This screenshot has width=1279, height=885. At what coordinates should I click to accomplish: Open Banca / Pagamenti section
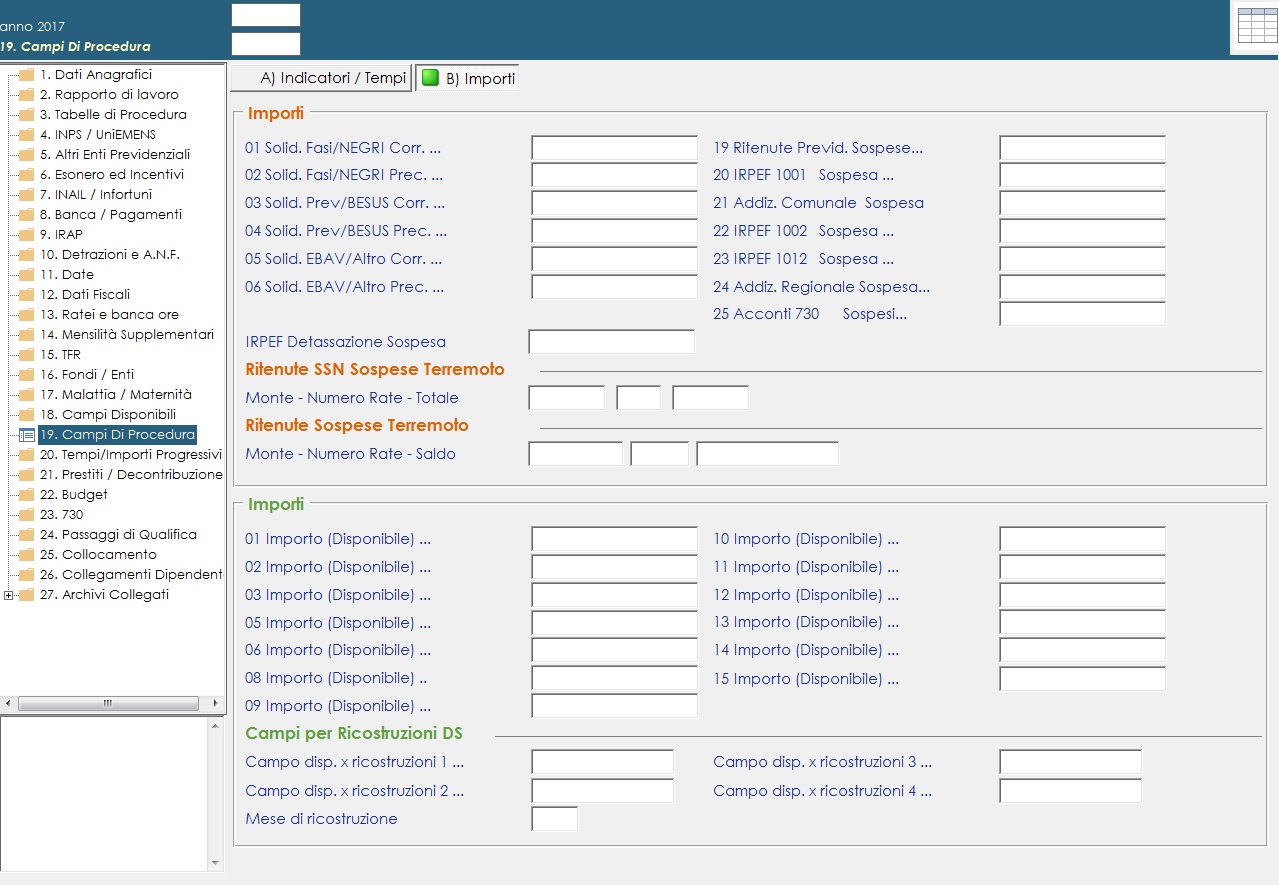pyautogui.click(x=111, y=215)
